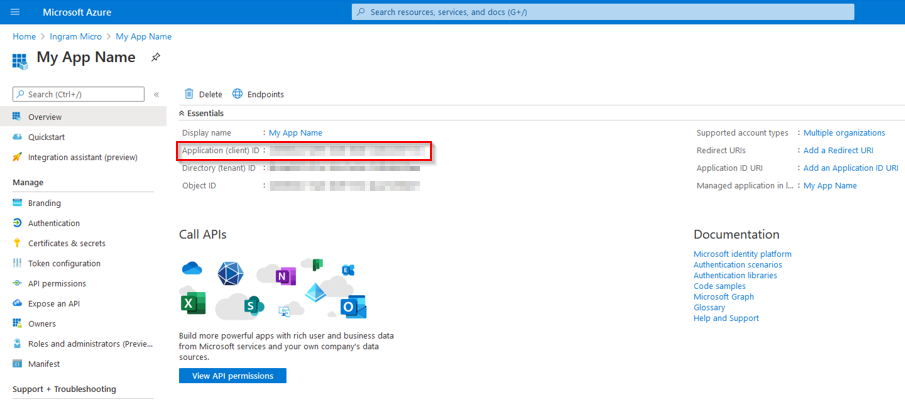Click the Endpoints globe icon
905x406 pixels.
point(237,94)
